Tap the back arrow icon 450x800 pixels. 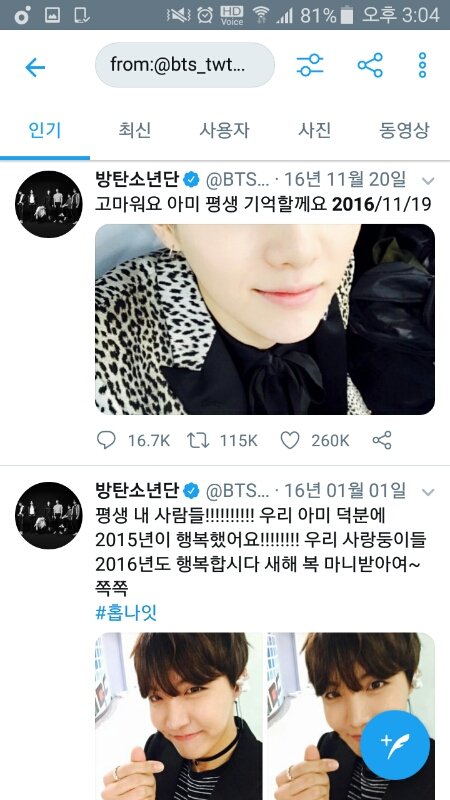click(35, 67)
